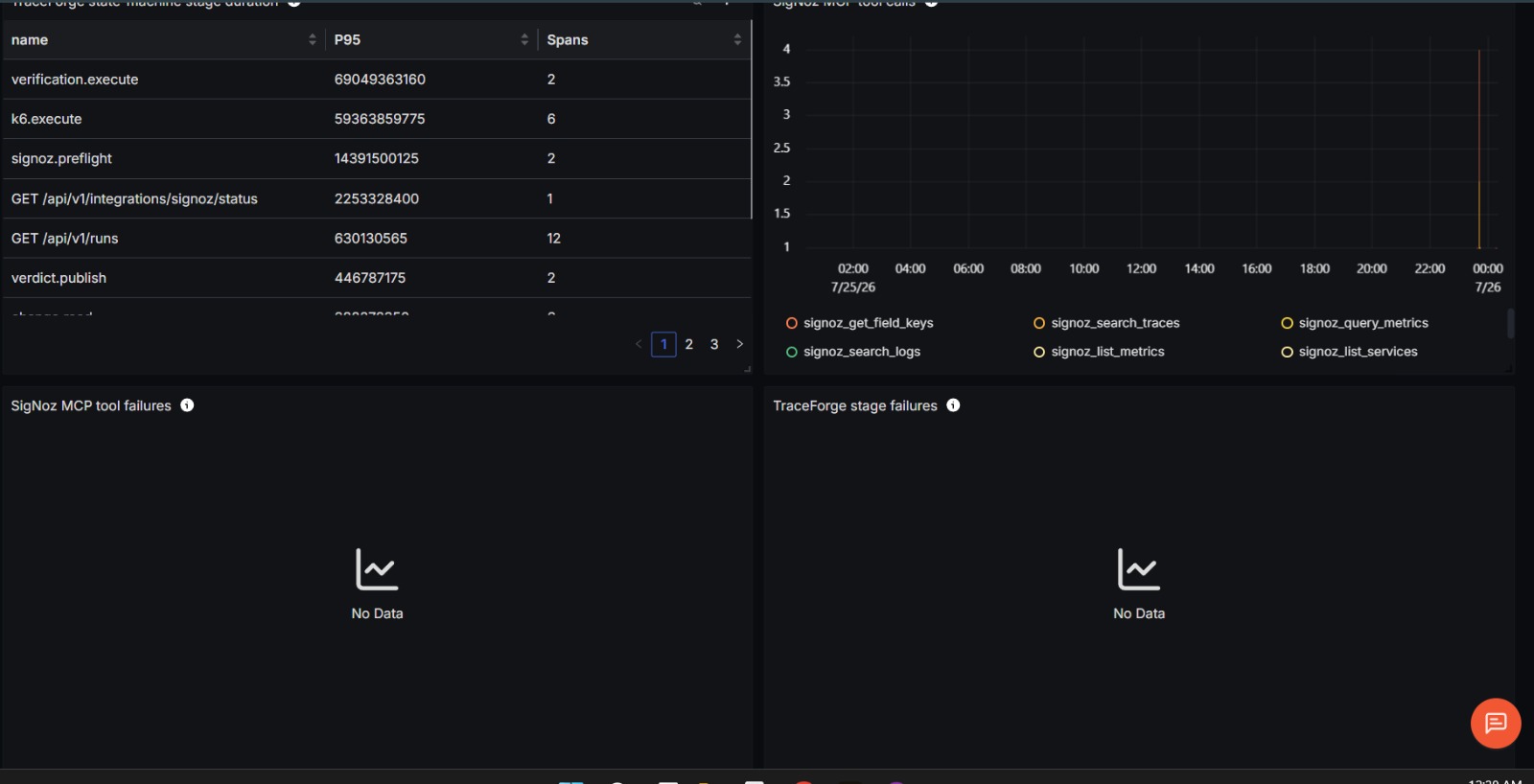Go to next table page arrow
1534x784 pixels.
click(x=739, y=344)
